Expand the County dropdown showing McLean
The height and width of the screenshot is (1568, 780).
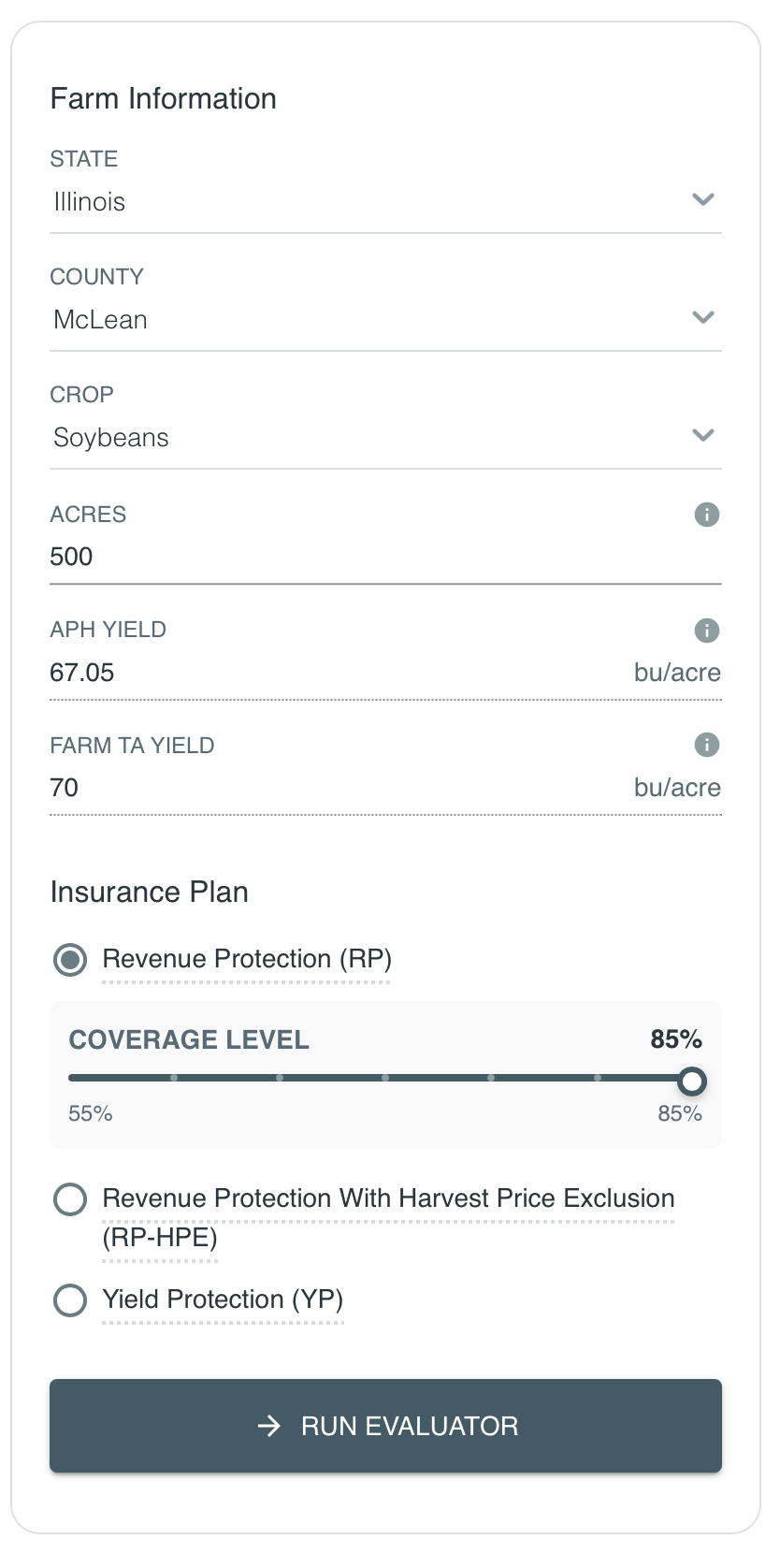pos(384,319)
